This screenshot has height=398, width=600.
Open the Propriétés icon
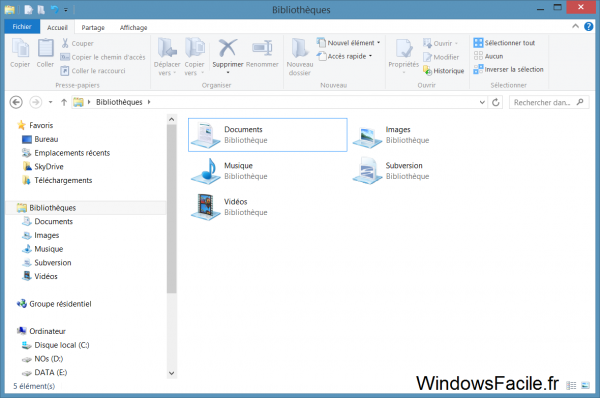404,48
